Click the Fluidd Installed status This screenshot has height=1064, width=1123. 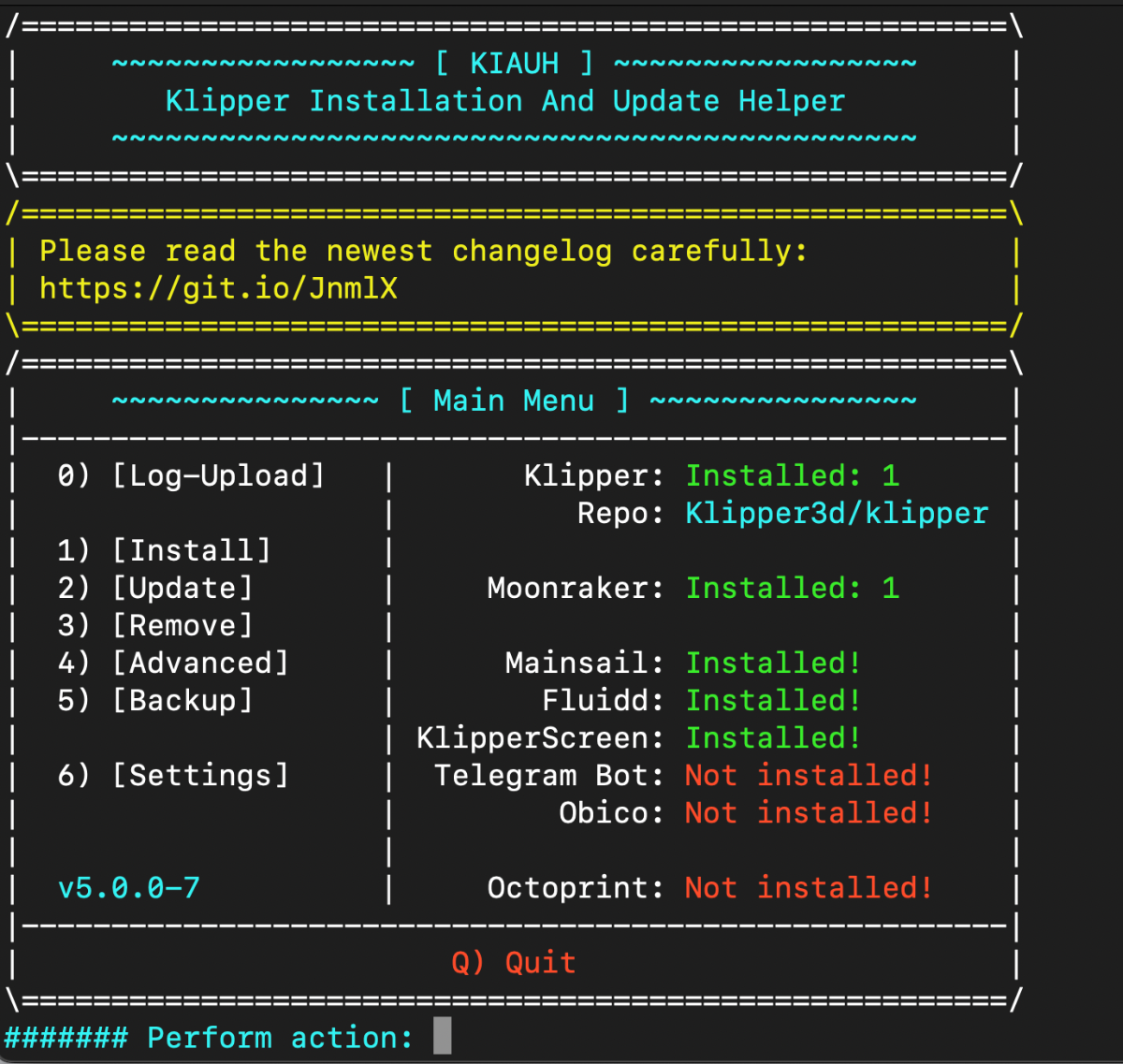tap(773, 700)
